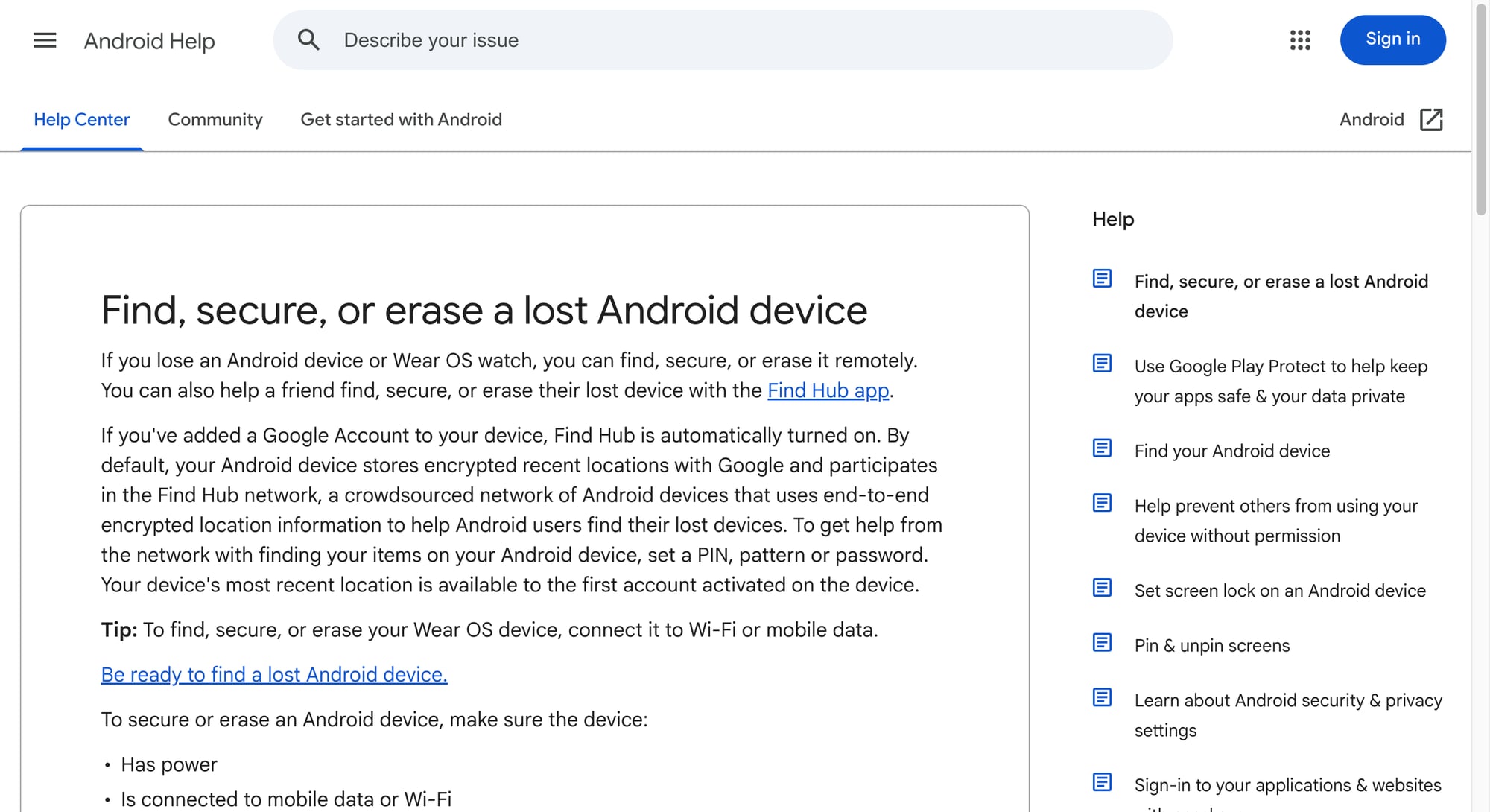Viewport: 1490px width, 812px height.
Task: Click the Sign in button
Action: click(1392, 39)
